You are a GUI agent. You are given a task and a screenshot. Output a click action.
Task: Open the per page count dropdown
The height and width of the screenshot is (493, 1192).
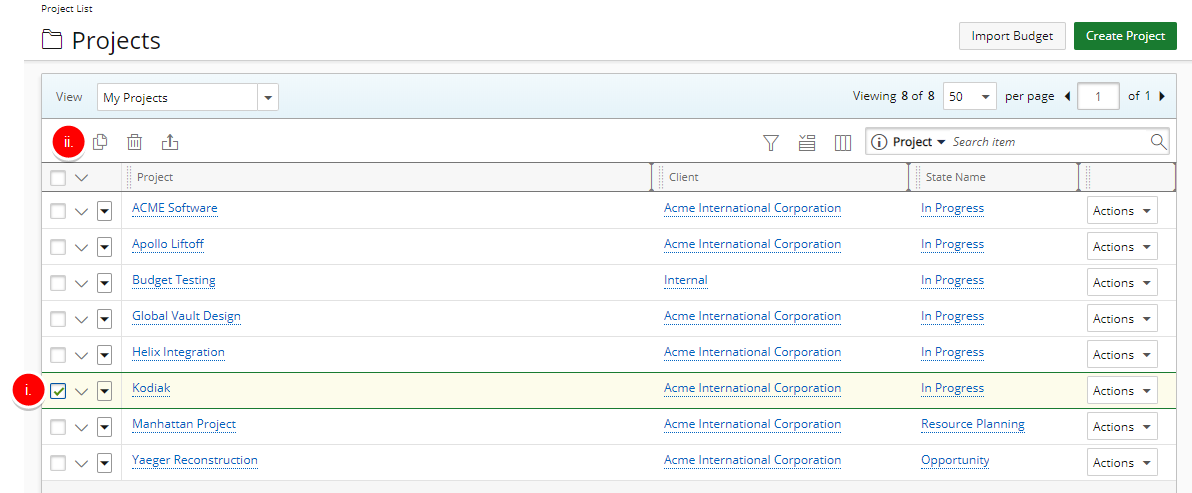click(986, 97)
